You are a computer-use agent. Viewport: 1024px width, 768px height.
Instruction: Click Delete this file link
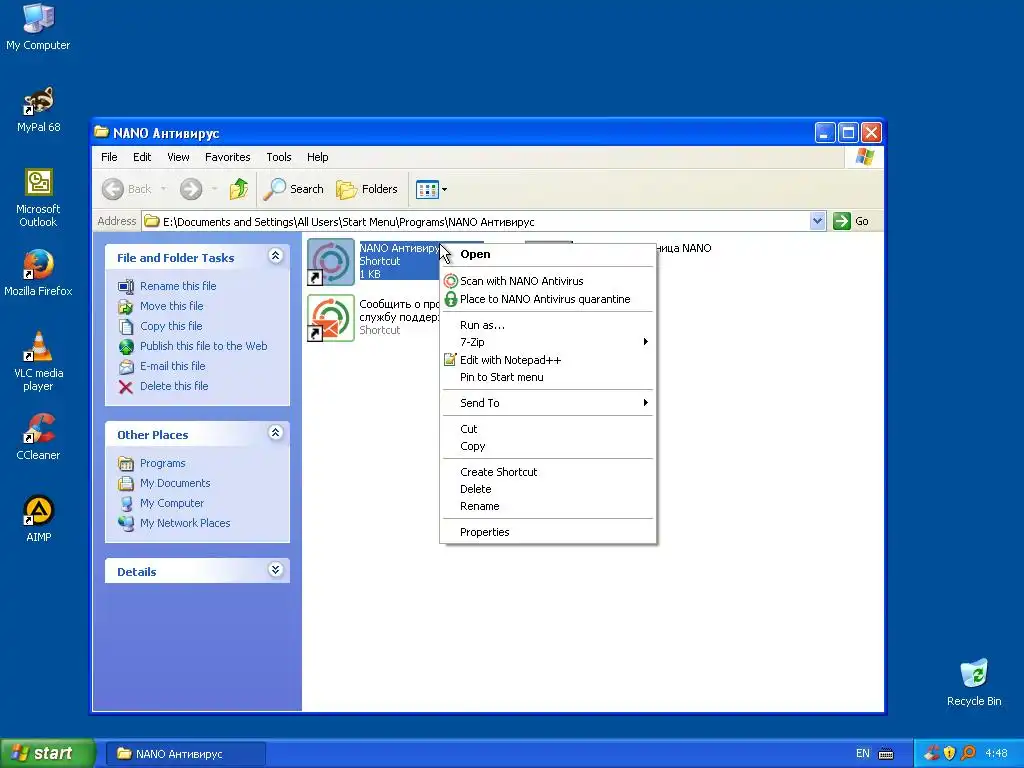[174, 387]
